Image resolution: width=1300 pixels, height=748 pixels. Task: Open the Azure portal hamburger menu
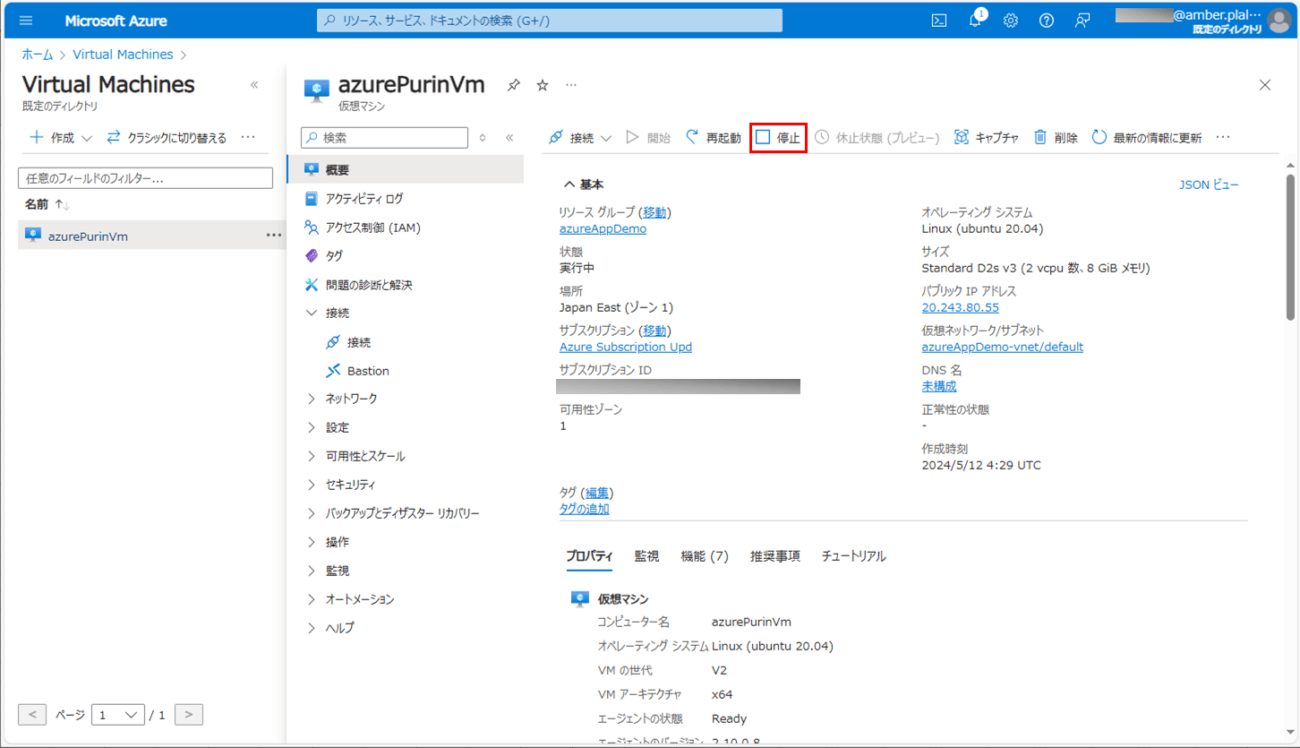[26, 20]
